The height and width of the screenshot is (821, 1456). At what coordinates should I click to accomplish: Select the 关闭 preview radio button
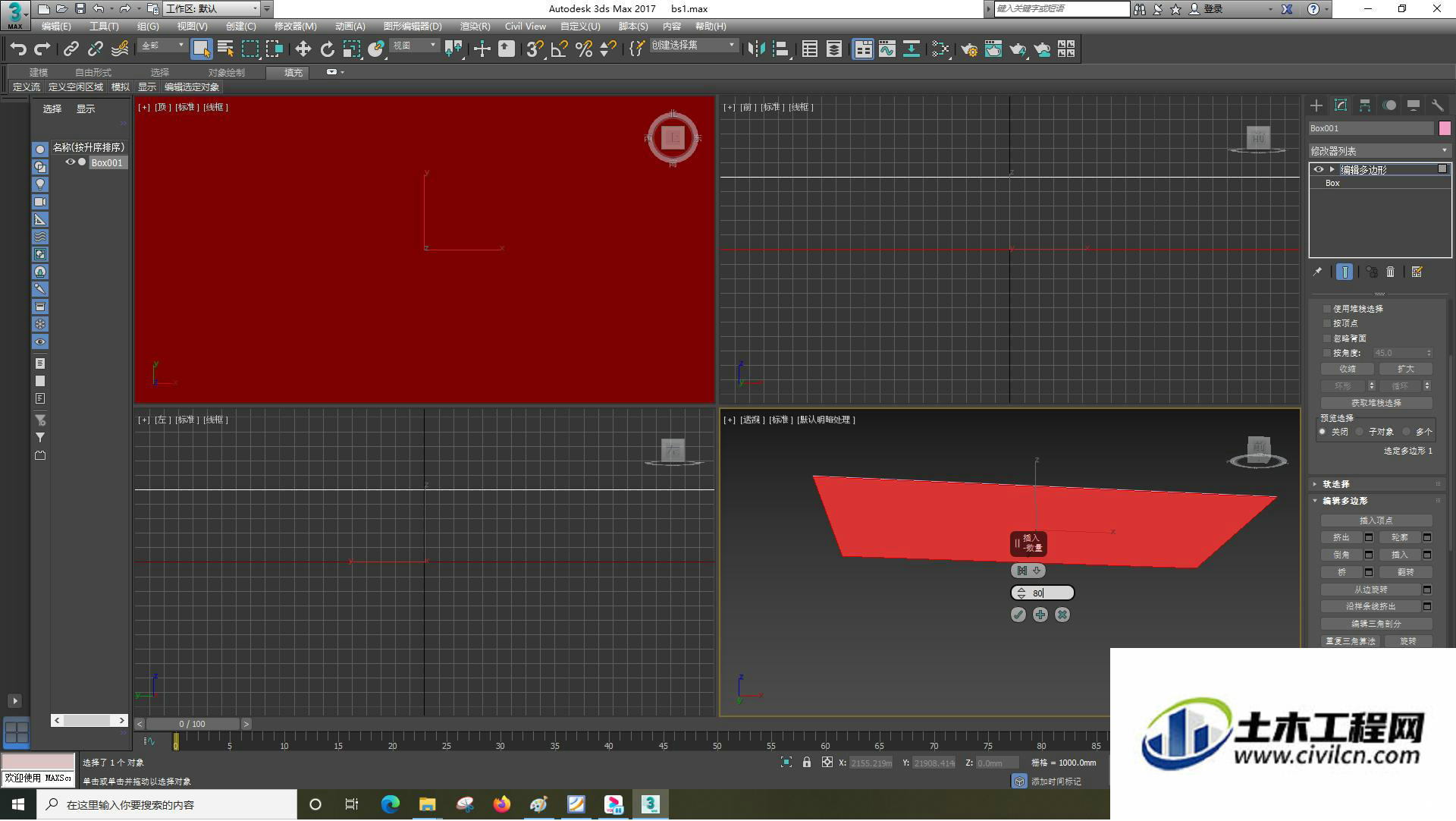1322,432
